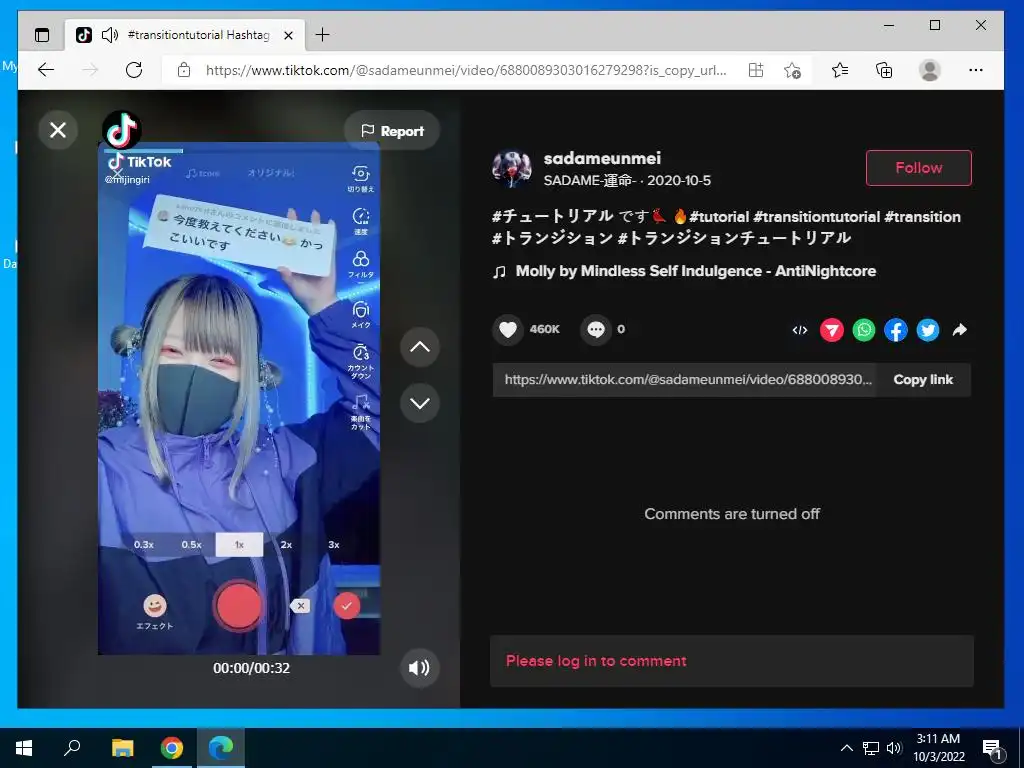Screen dimensions: 1024x768
Task: Open more share options via the arrow icon
Action: tap(959, 330)
